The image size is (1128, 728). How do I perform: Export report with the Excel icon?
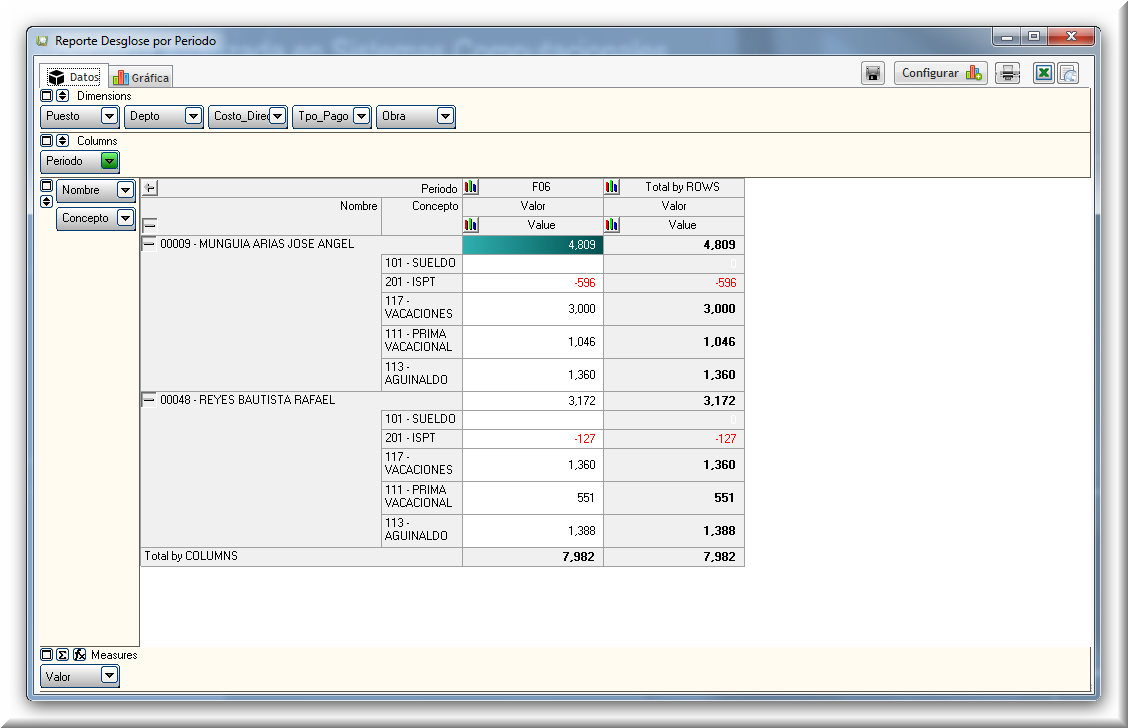click(1043, 73)
